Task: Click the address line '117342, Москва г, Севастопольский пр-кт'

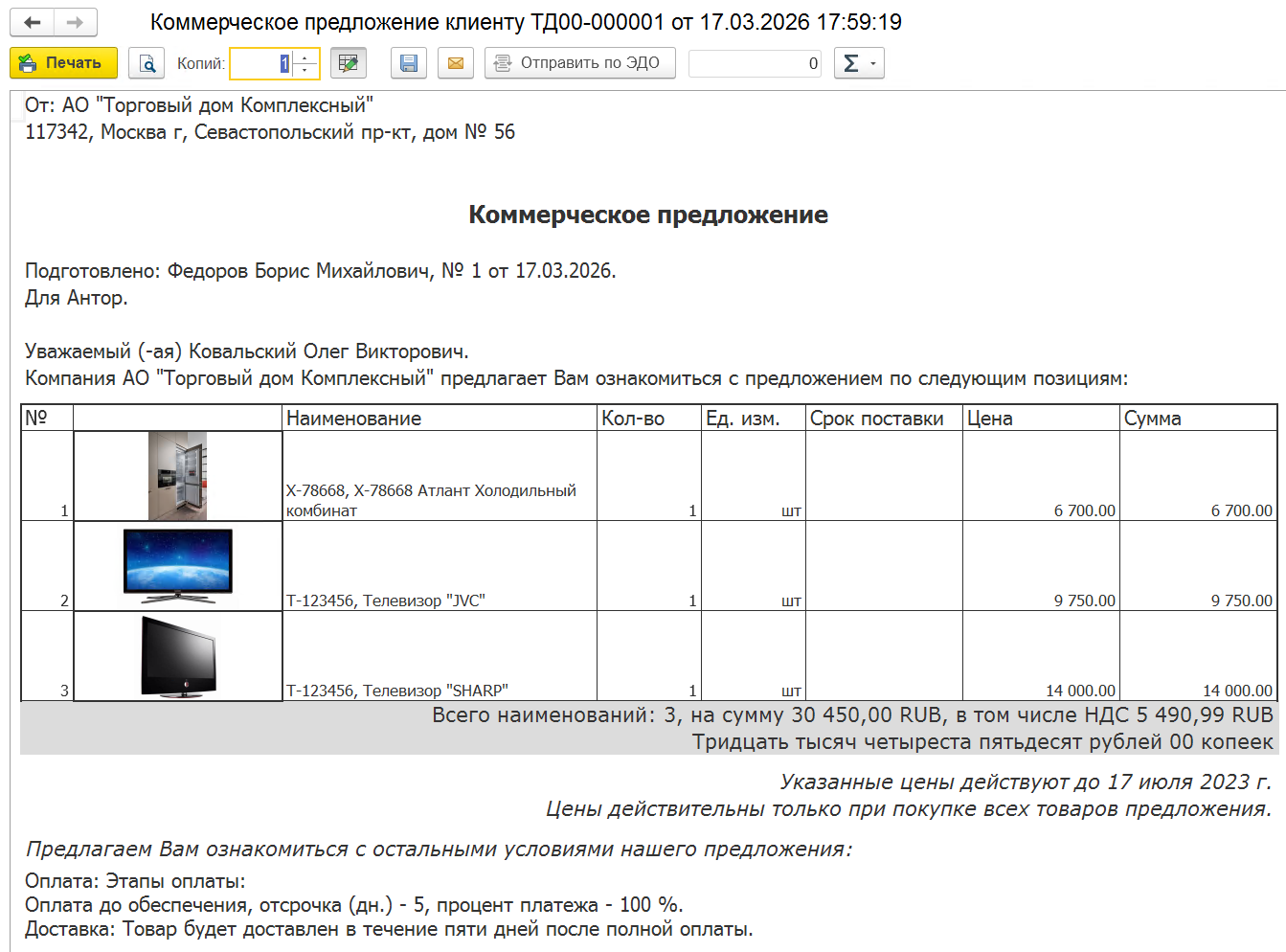Action: tap(270, 132)
